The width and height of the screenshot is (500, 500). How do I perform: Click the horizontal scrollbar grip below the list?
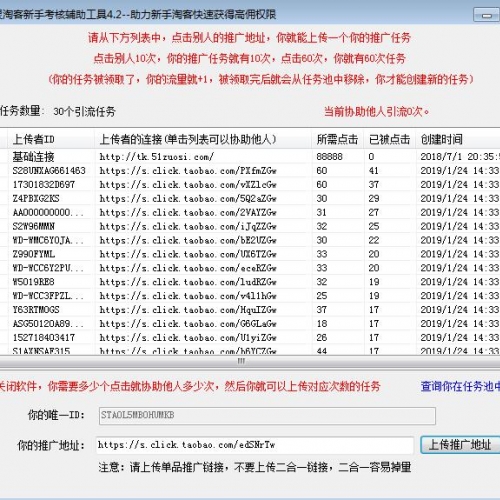coord(241,361)
